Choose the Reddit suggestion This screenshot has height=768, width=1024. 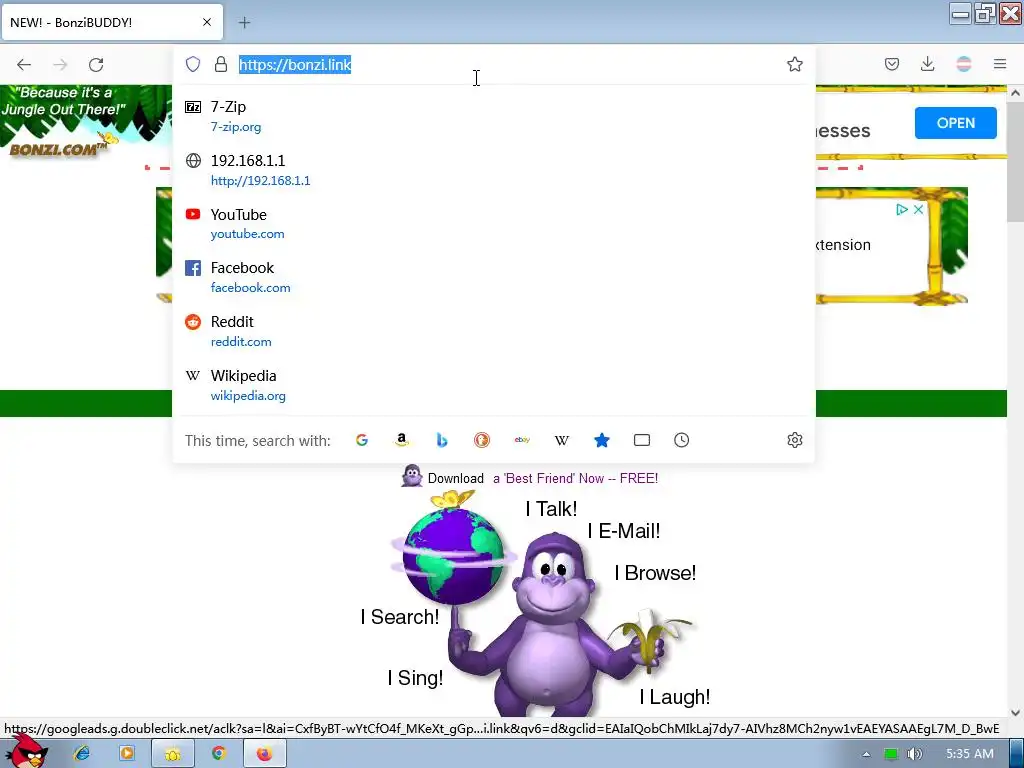pyautogui.click(x=493, y=331)
